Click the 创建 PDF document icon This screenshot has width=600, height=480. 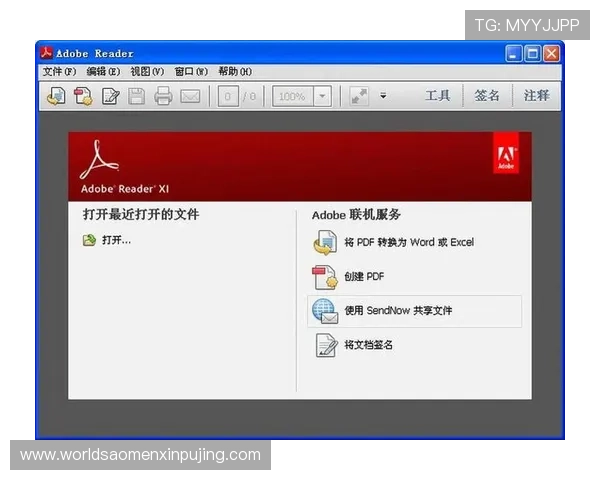[x=325, y=278]
